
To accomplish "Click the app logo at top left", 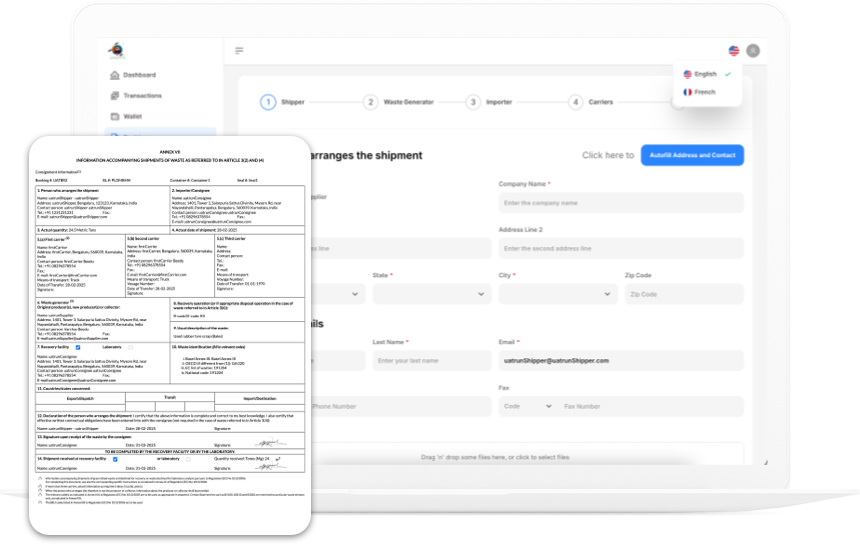I will (x=117, y=48).
